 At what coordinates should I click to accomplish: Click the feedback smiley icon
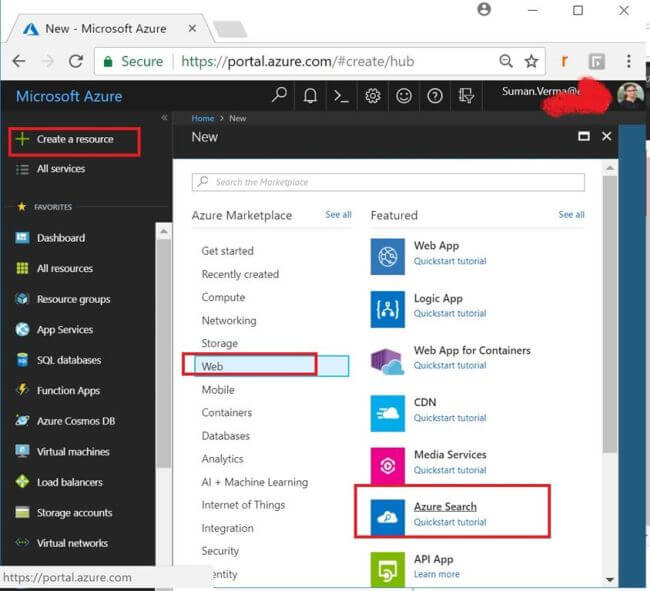pos(404,96)
